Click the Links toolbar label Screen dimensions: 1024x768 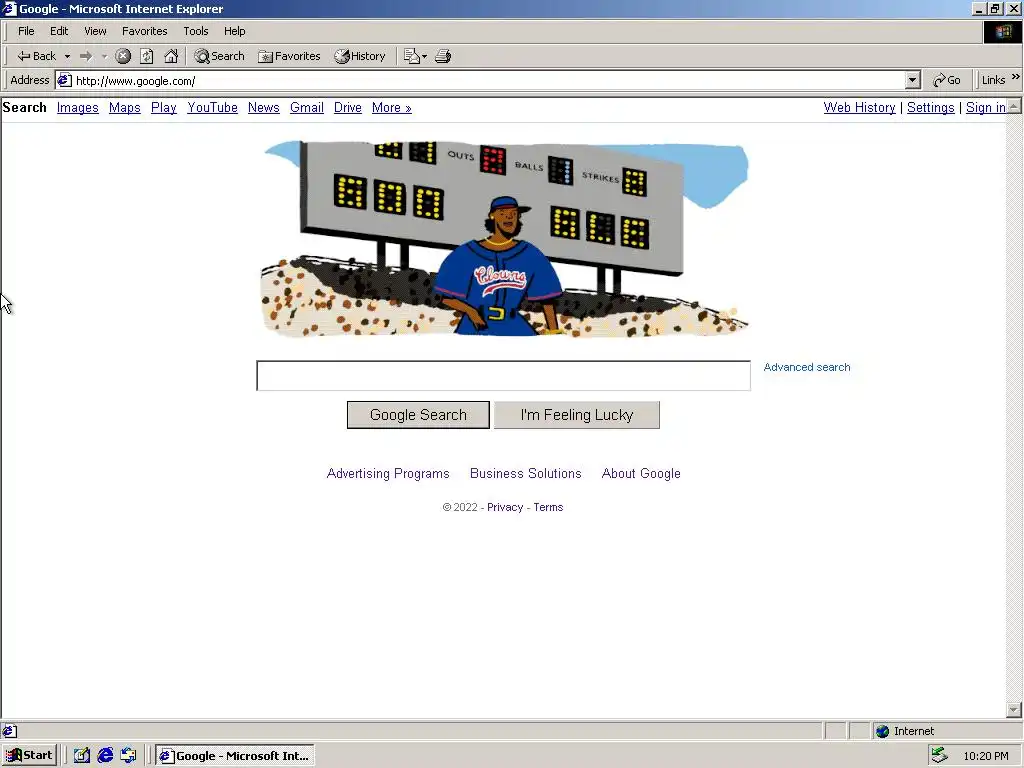click(993, 80)
